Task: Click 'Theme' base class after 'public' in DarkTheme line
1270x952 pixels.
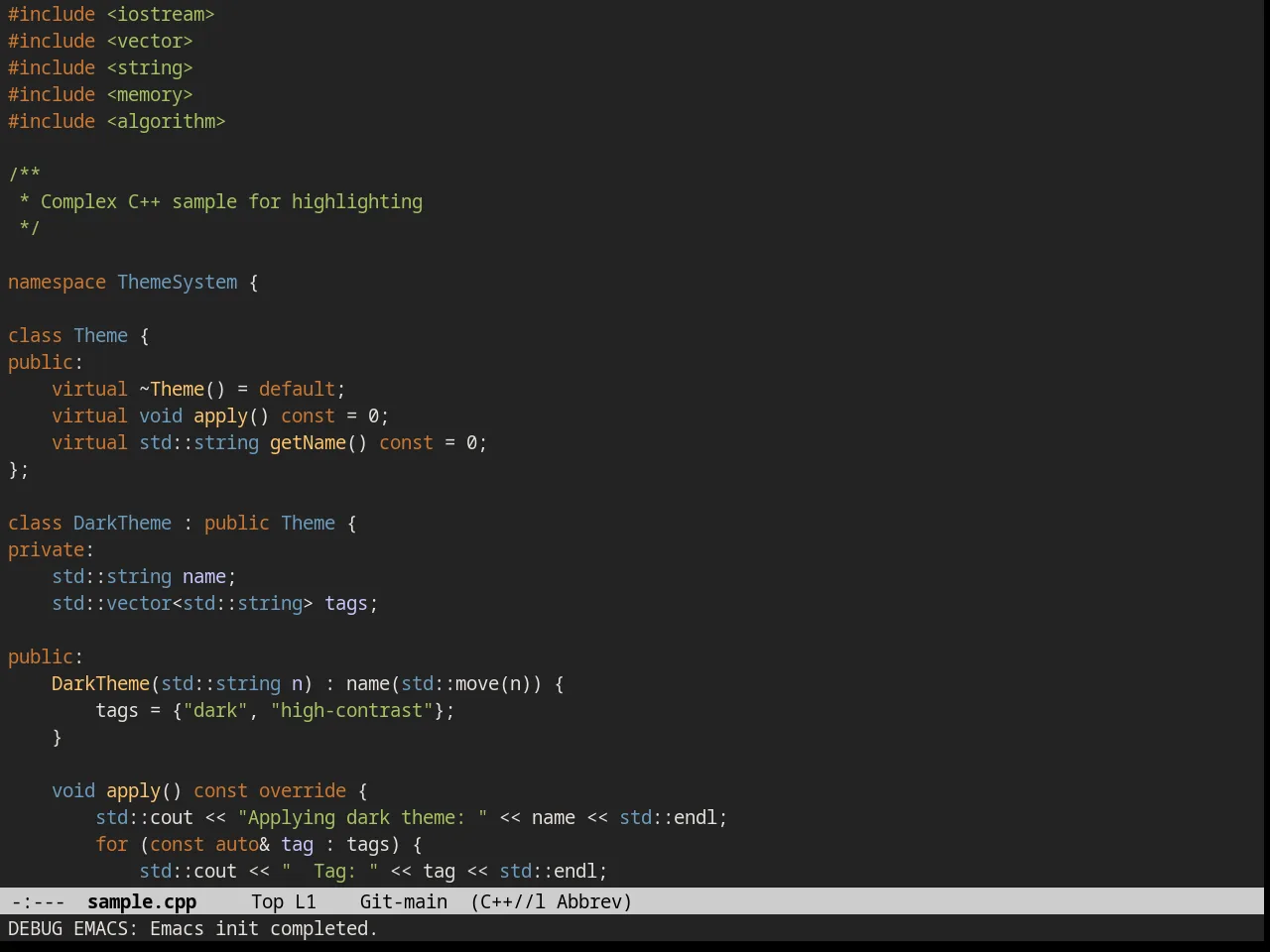Action: click(308, 523)
